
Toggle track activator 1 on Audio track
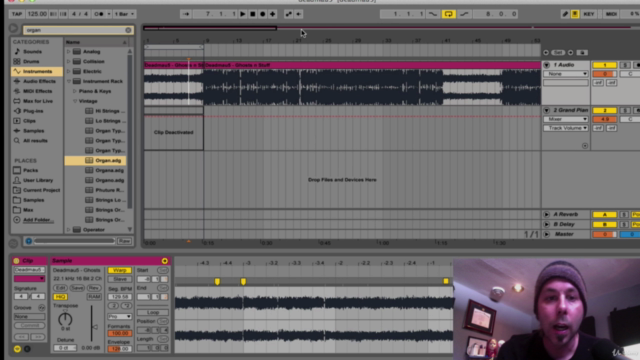pos(604,65)
